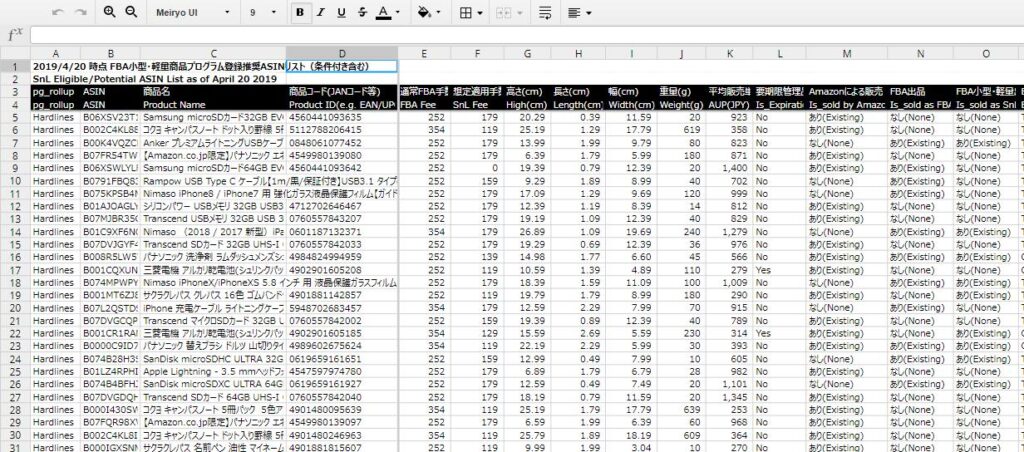Expand the alignment dropdown arrow

coord(588,12)
